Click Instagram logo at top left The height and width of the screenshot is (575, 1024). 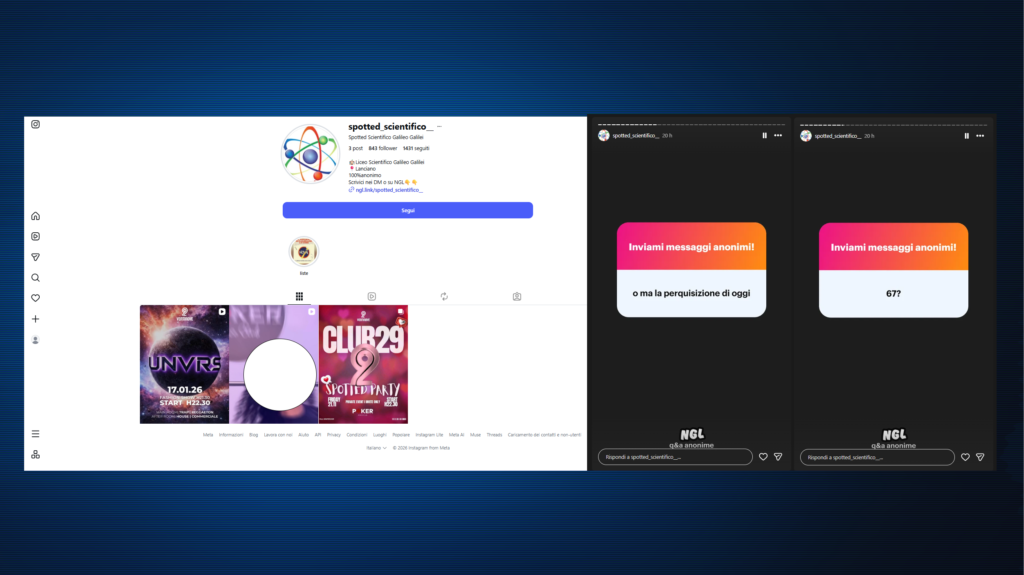35,124
